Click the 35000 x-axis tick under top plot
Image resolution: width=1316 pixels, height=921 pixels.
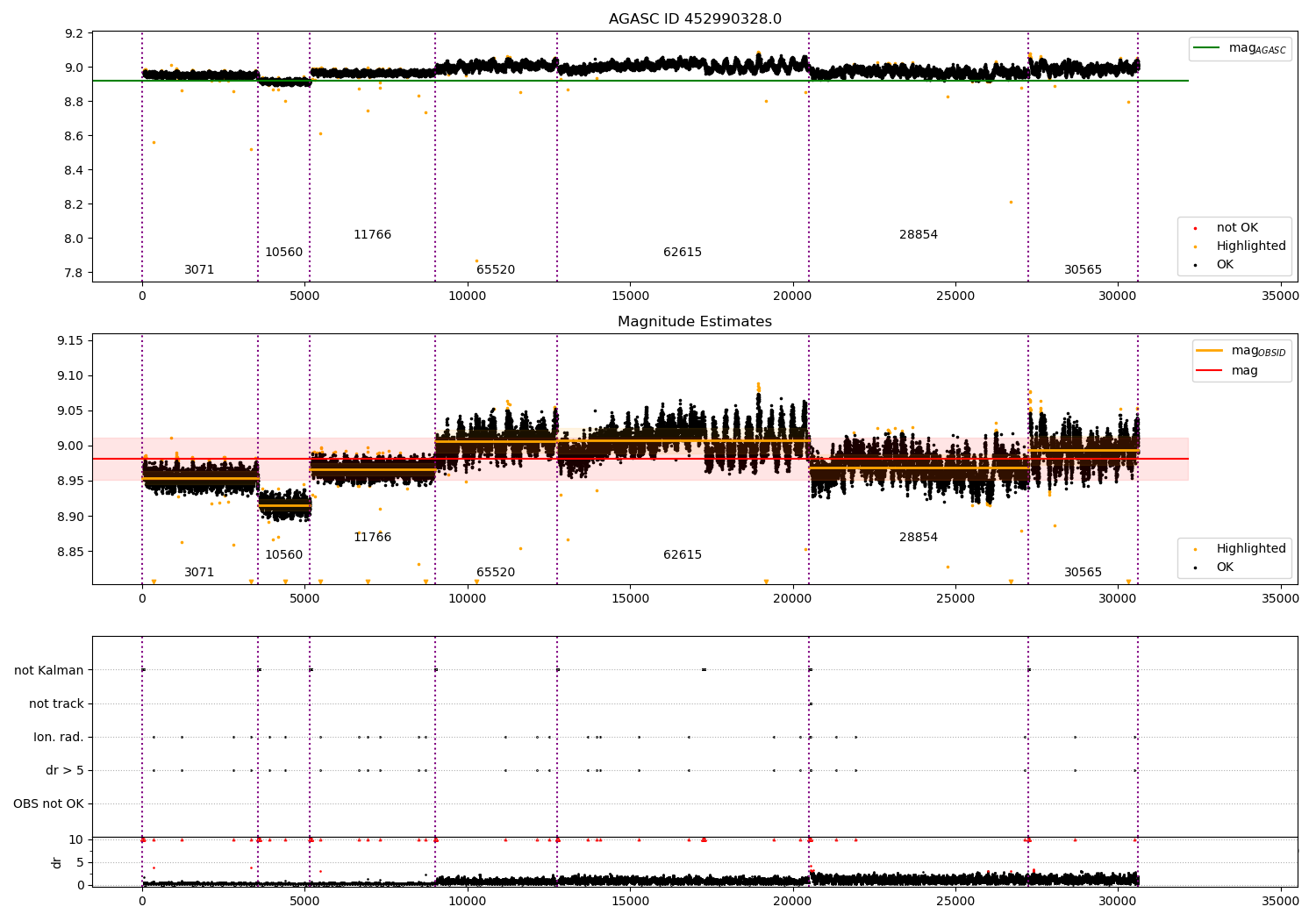click(x=1280, y=296)
